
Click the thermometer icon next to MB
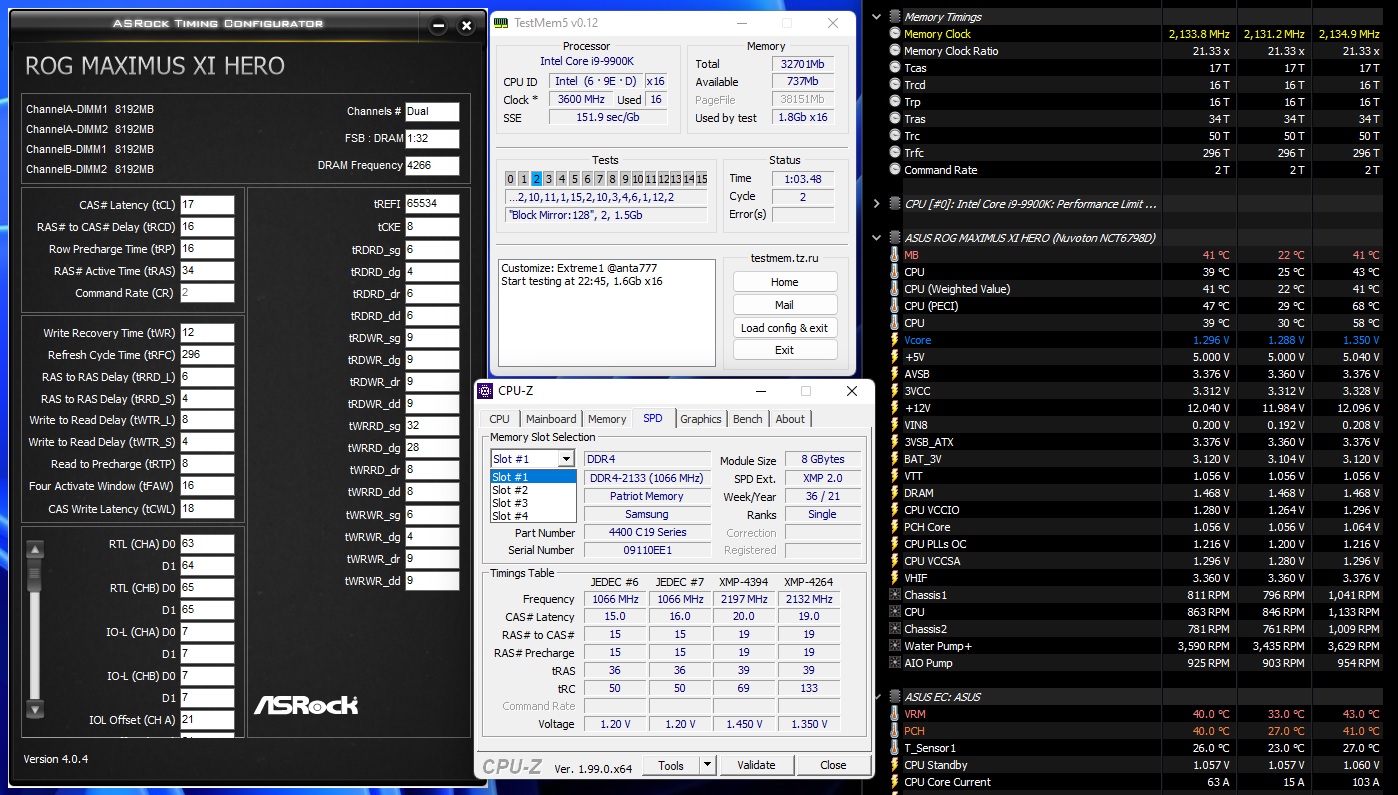pos(895,255)
